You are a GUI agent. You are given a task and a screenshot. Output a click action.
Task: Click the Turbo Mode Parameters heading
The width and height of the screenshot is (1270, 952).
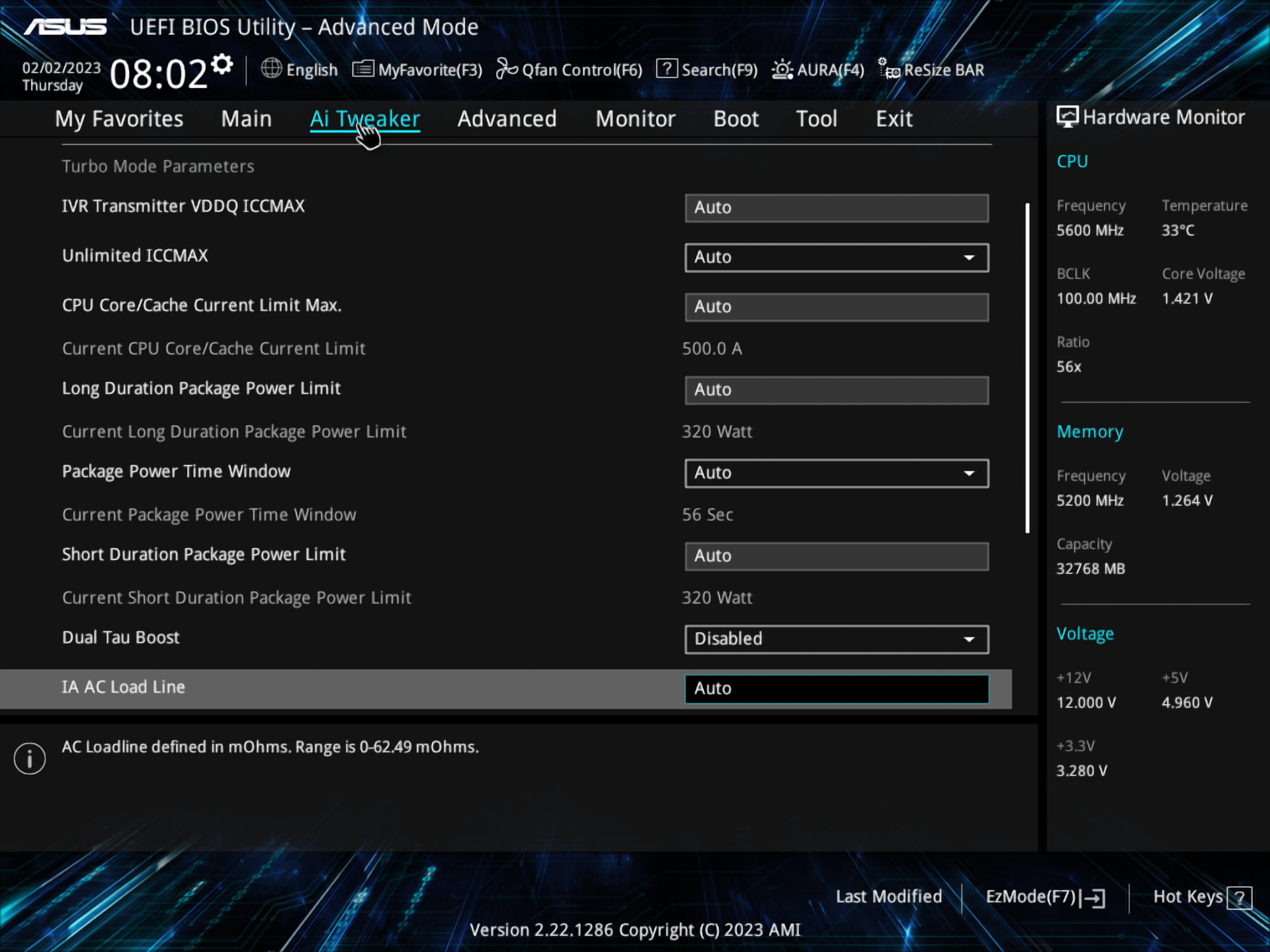pyautogui.click(x=158, y=166)
